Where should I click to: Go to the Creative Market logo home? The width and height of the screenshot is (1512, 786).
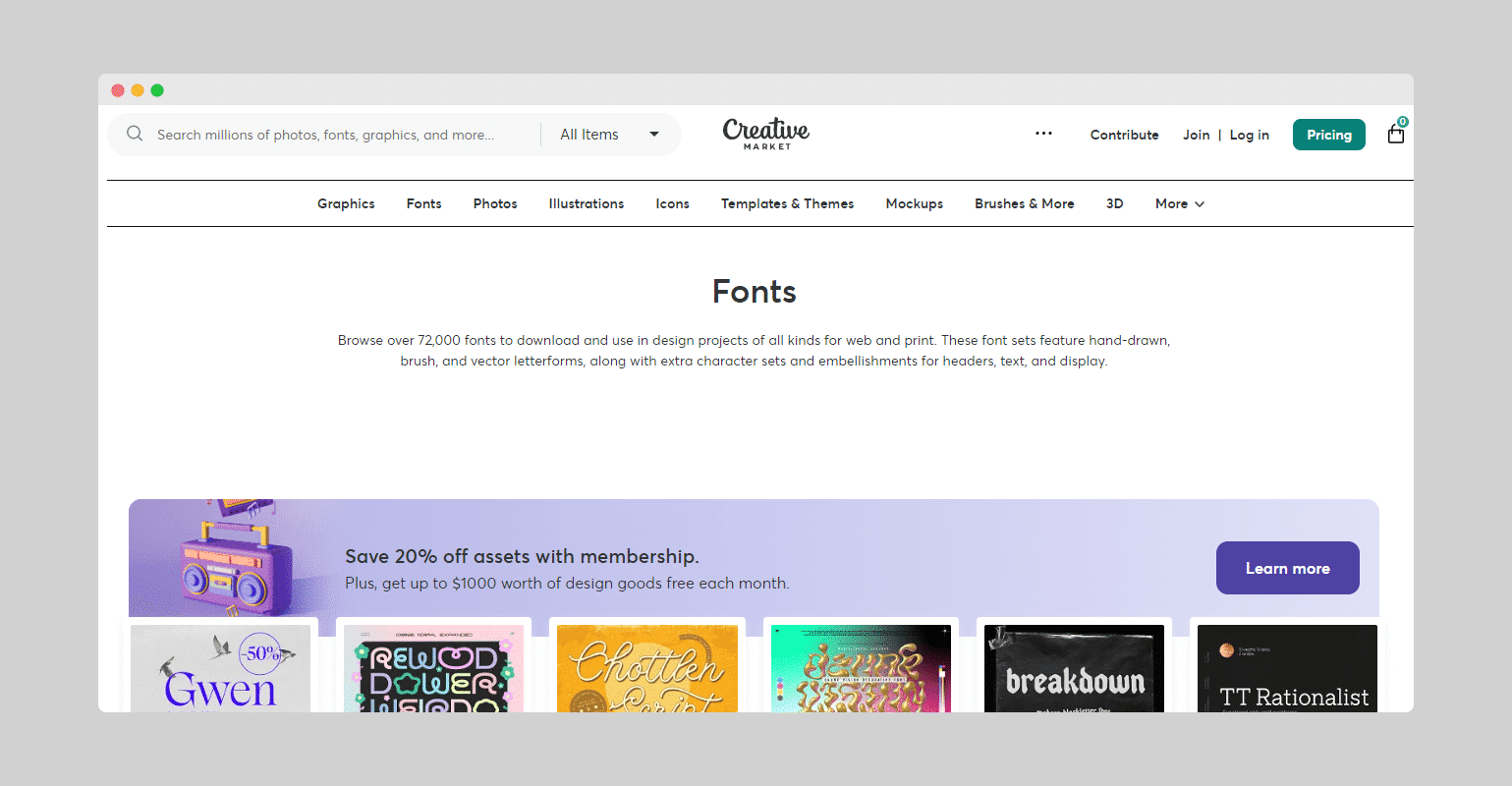(x=766, y=134)
